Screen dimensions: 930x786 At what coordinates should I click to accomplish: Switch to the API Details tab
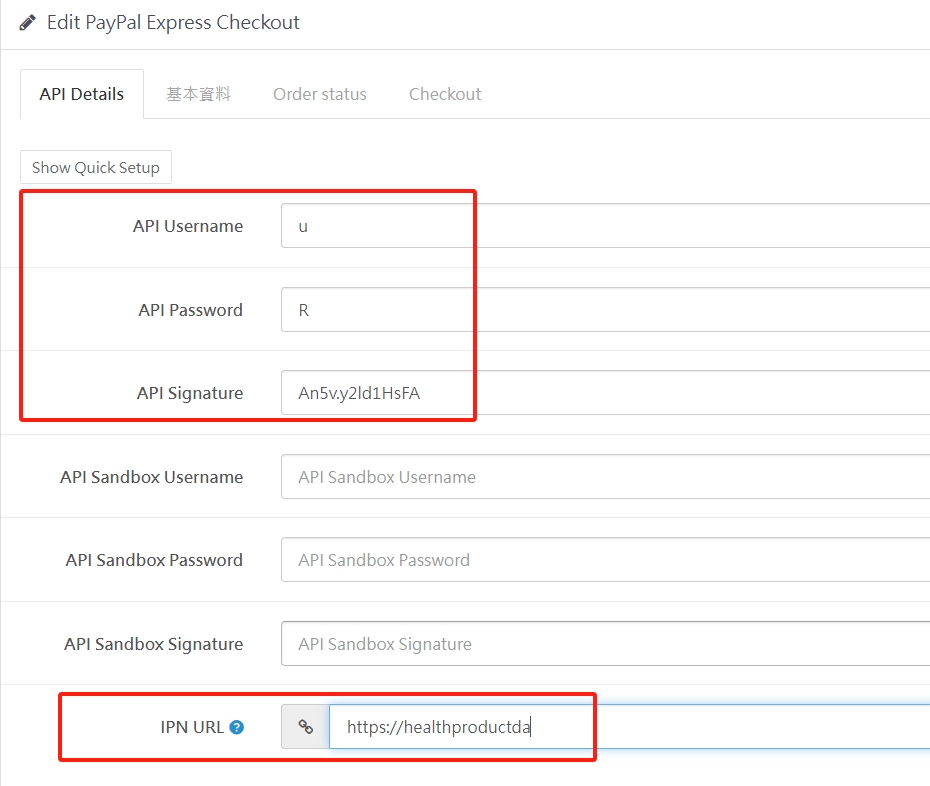[x=82, y=94]
